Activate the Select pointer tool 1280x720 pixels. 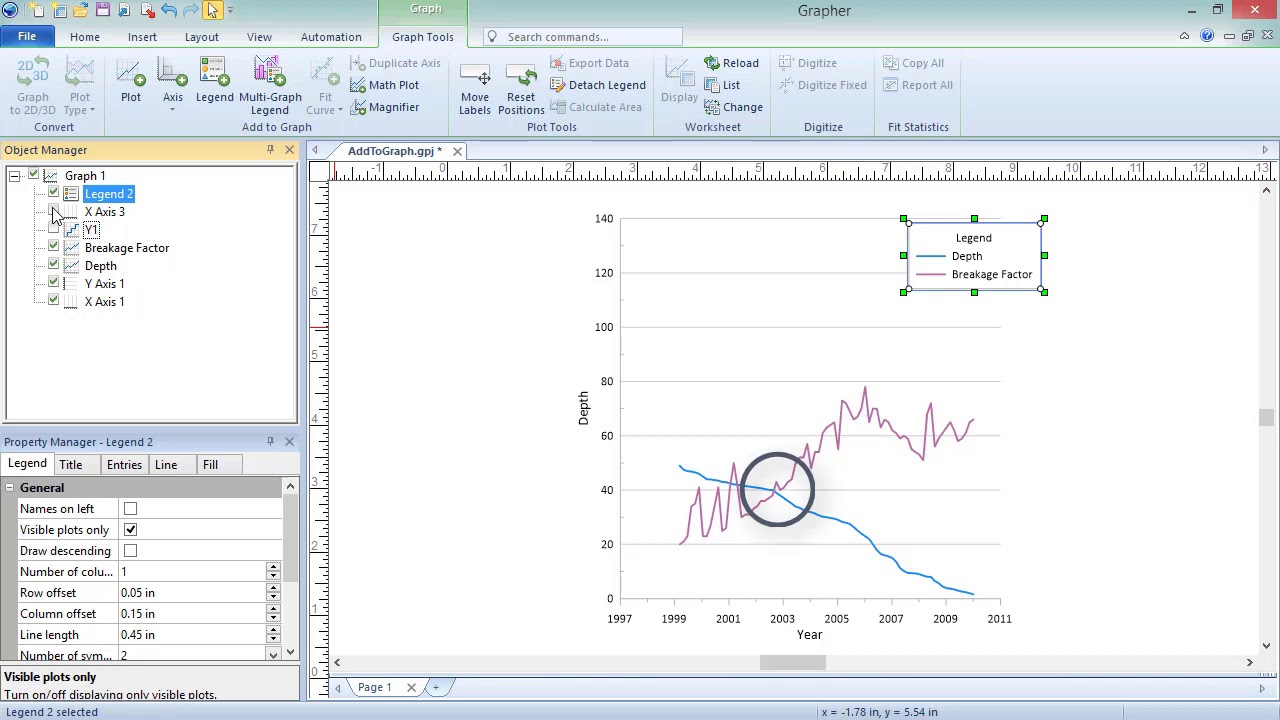212,10
